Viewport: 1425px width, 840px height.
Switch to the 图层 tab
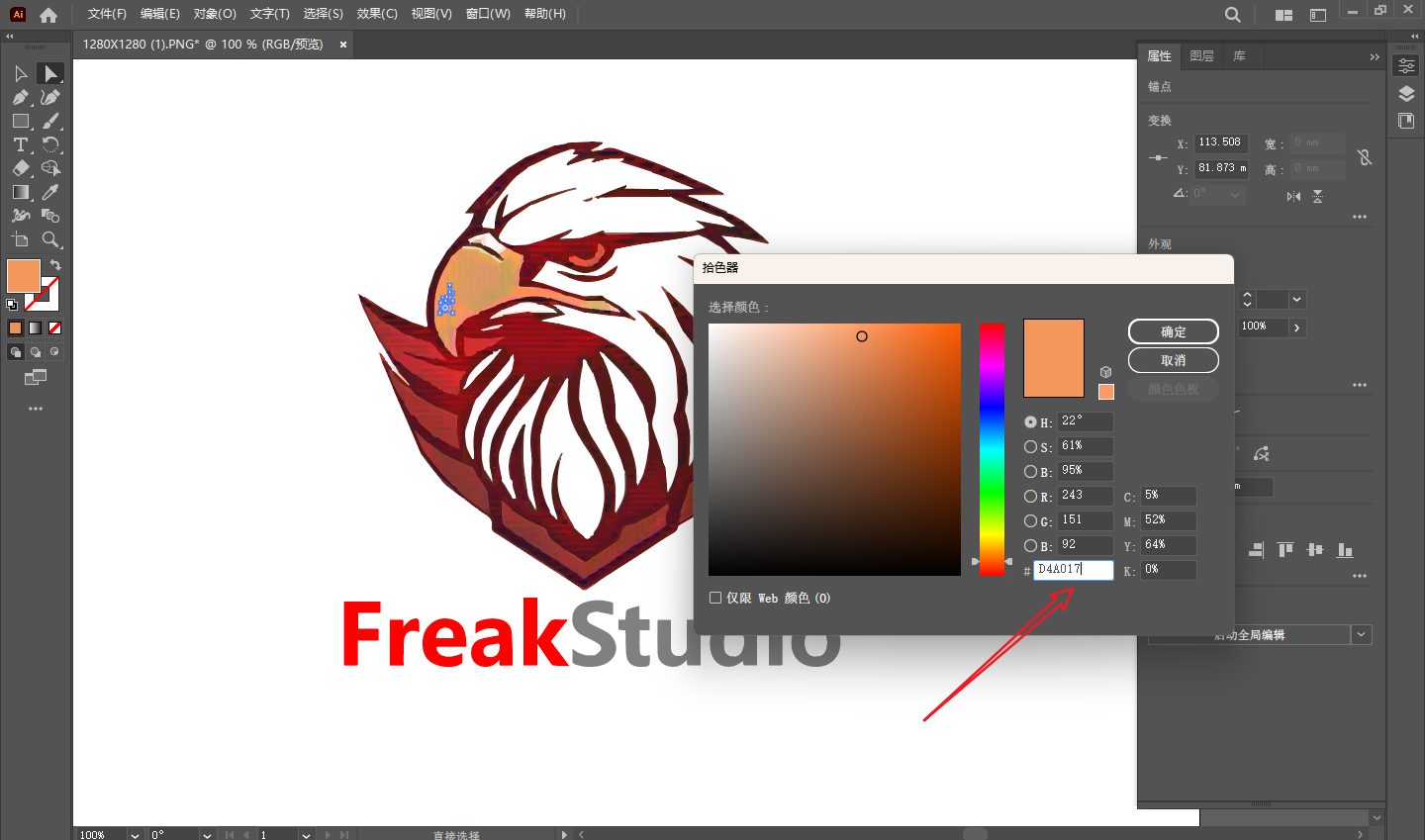[1201, 56]
